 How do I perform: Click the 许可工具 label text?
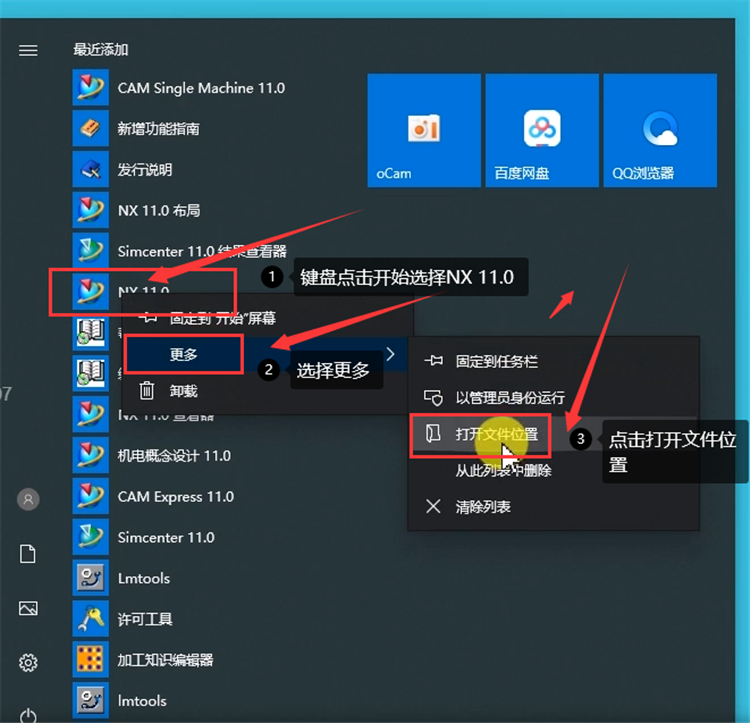(x=145, y=619)
